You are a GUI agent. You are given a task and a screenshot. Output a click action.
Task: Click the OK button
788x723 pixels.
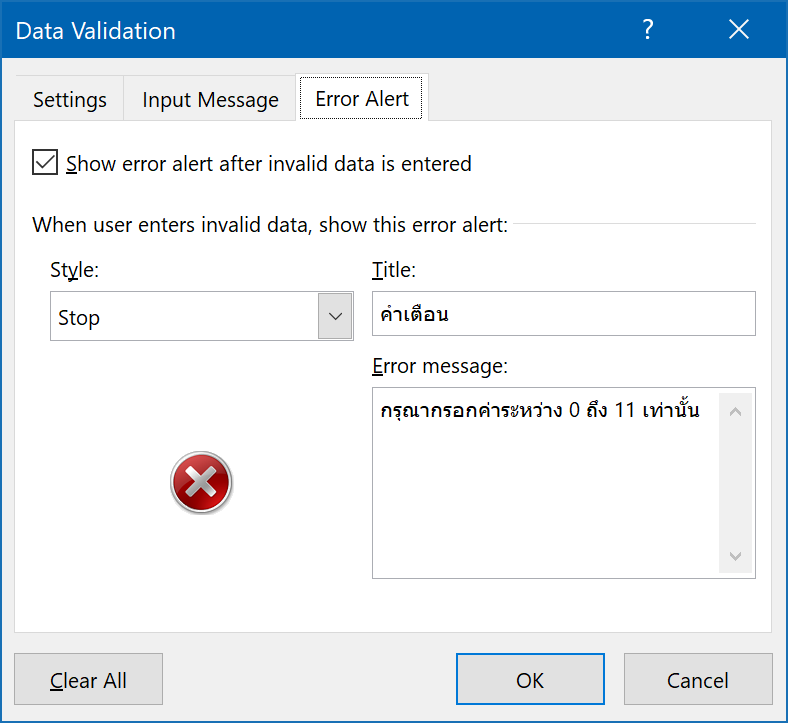click(x=530, y=679)
